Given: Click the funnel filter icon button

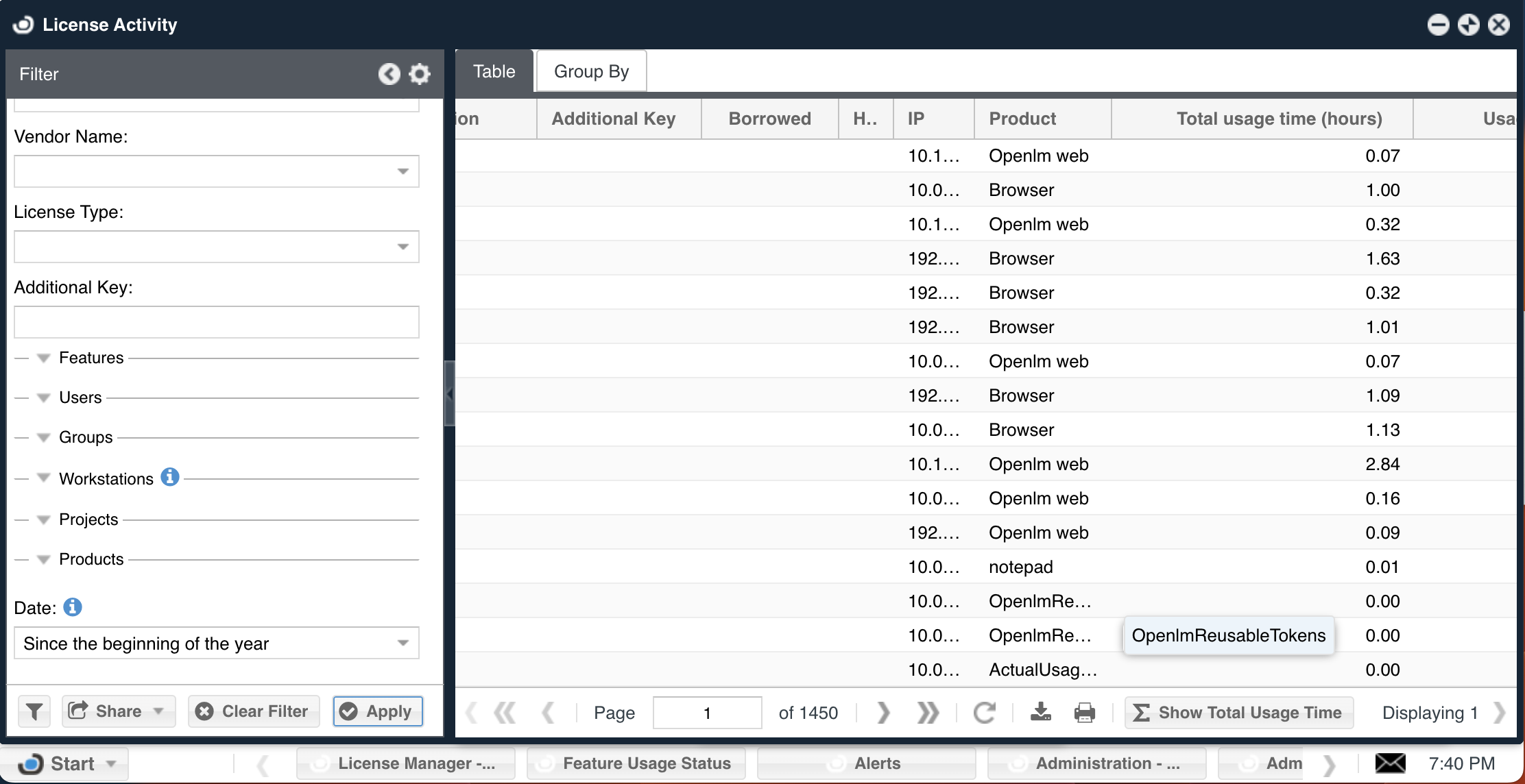Looking at the screenshot, I should (x=34, y=711).
